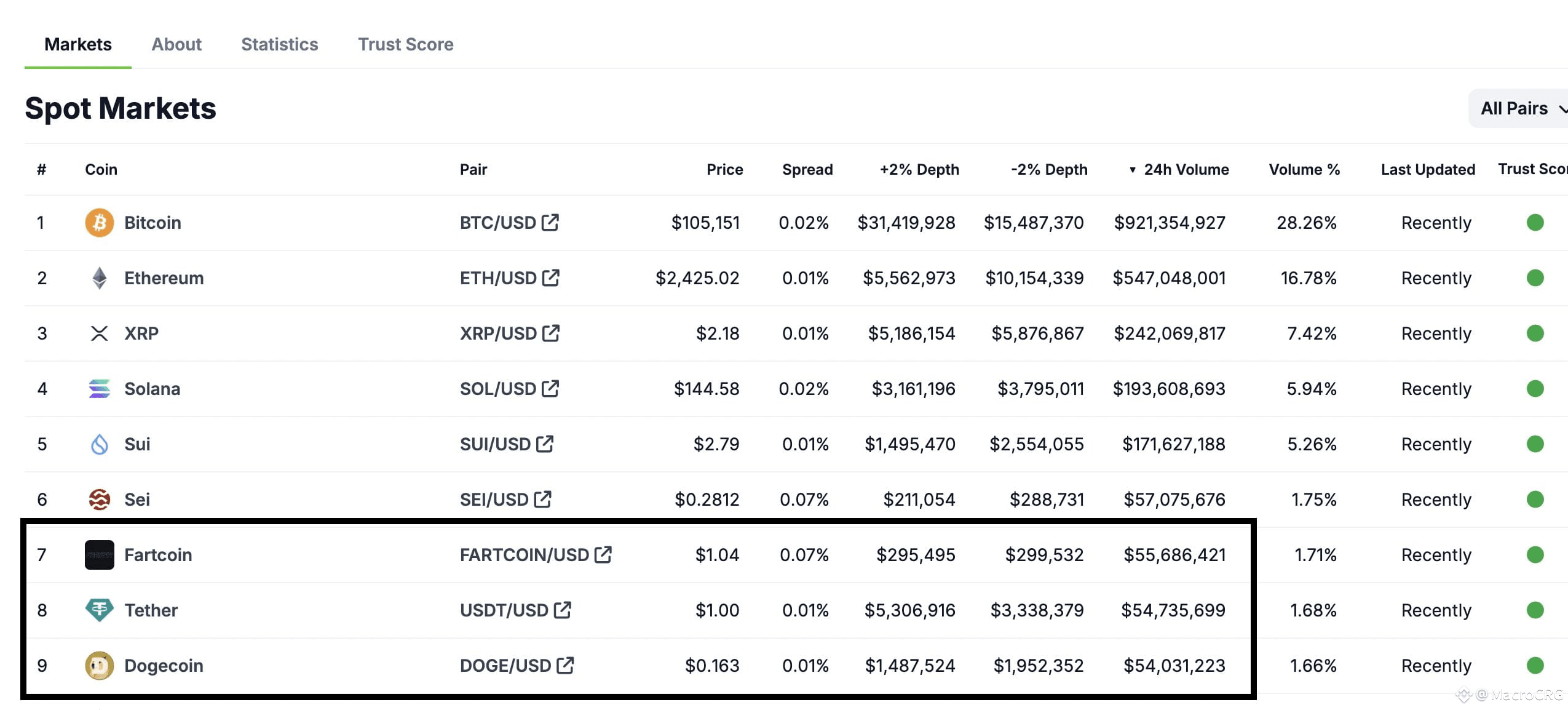Sort by Volume % column header
This screenshot has width=1568, height=710.
point(1304,169)
